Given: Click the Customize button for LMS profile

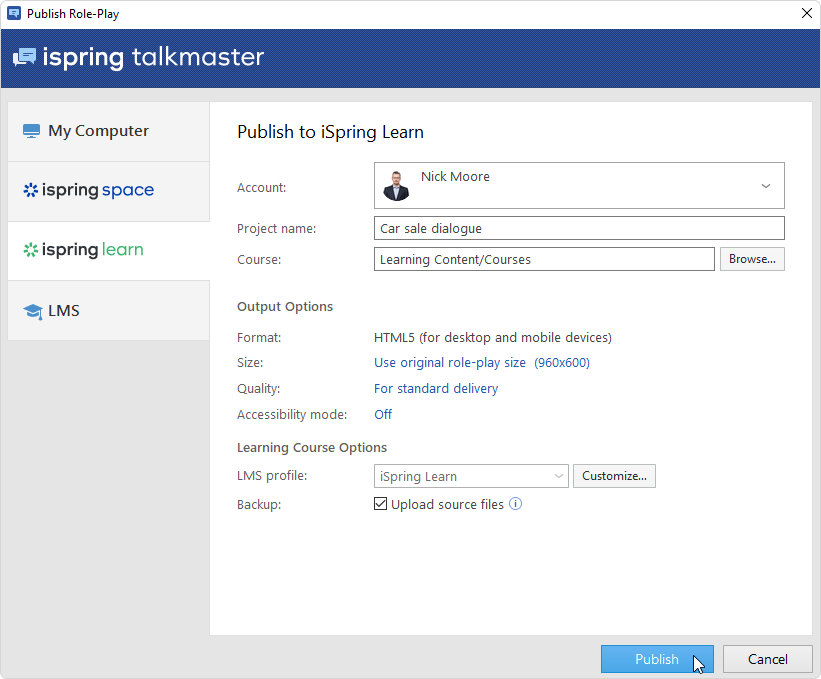Looking at the screenshot, I should point(614,476).
